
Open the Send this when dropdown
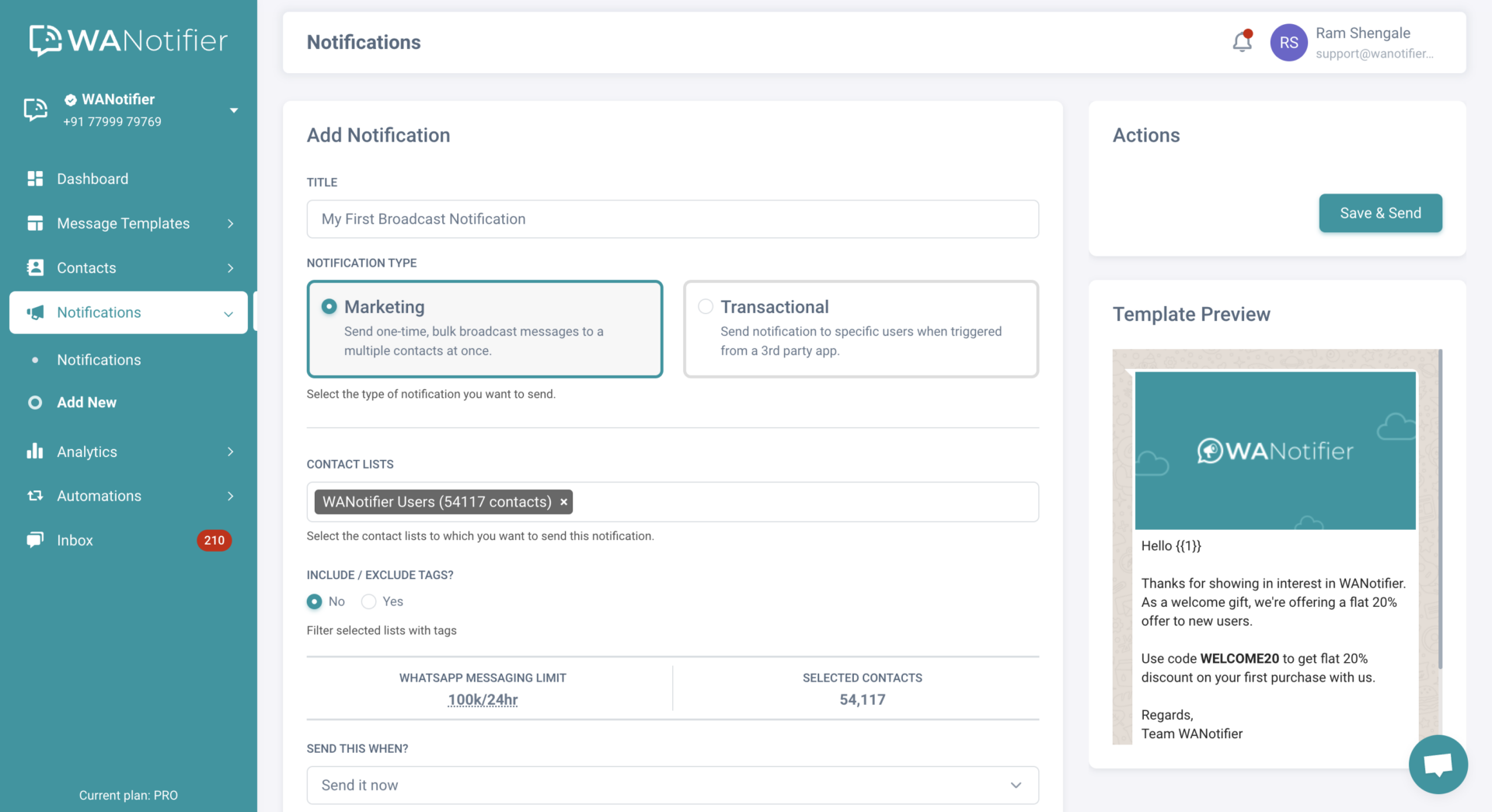672,786
